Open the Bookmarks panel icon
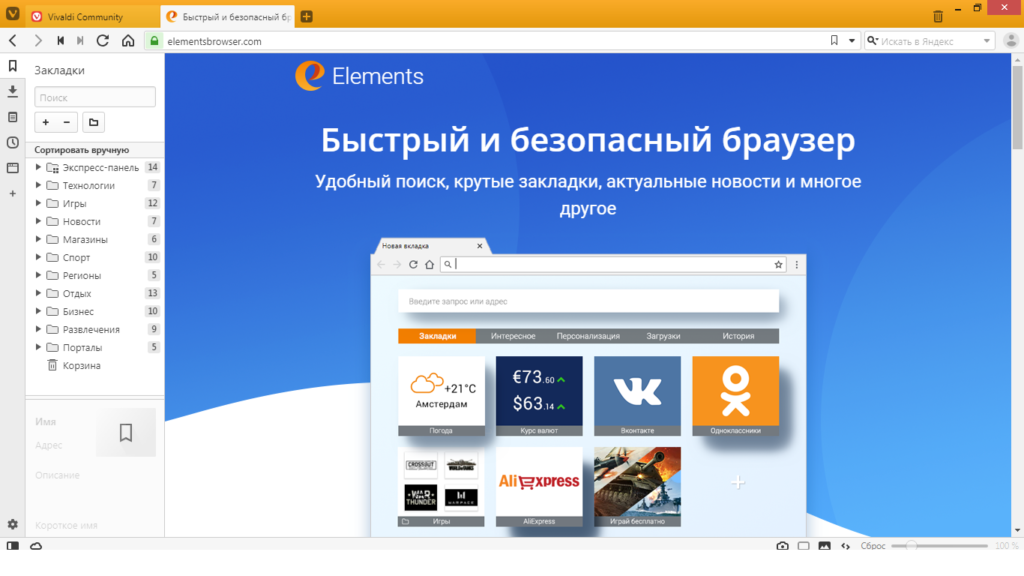 pos(12,66)
